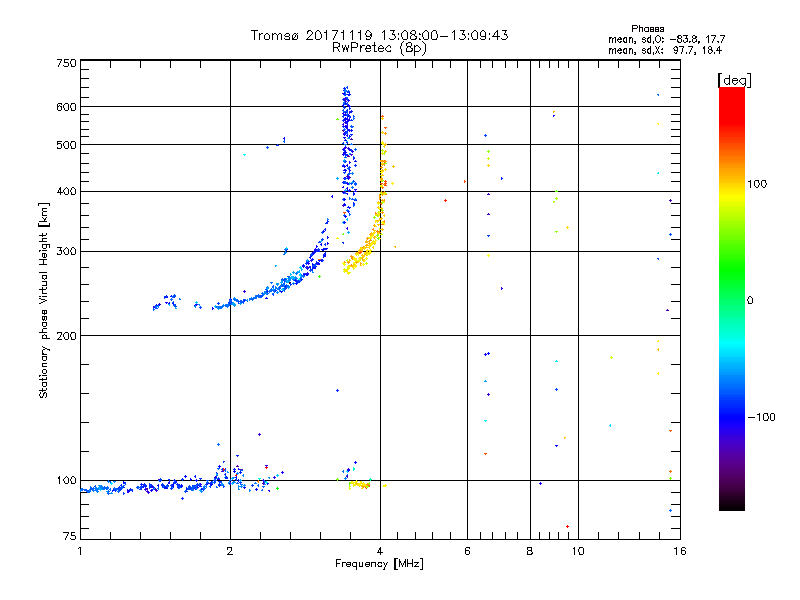The width and height of the screenshot is (800, 600).
Task: Click the '400' height axis tick label
Action: point(66,191)
